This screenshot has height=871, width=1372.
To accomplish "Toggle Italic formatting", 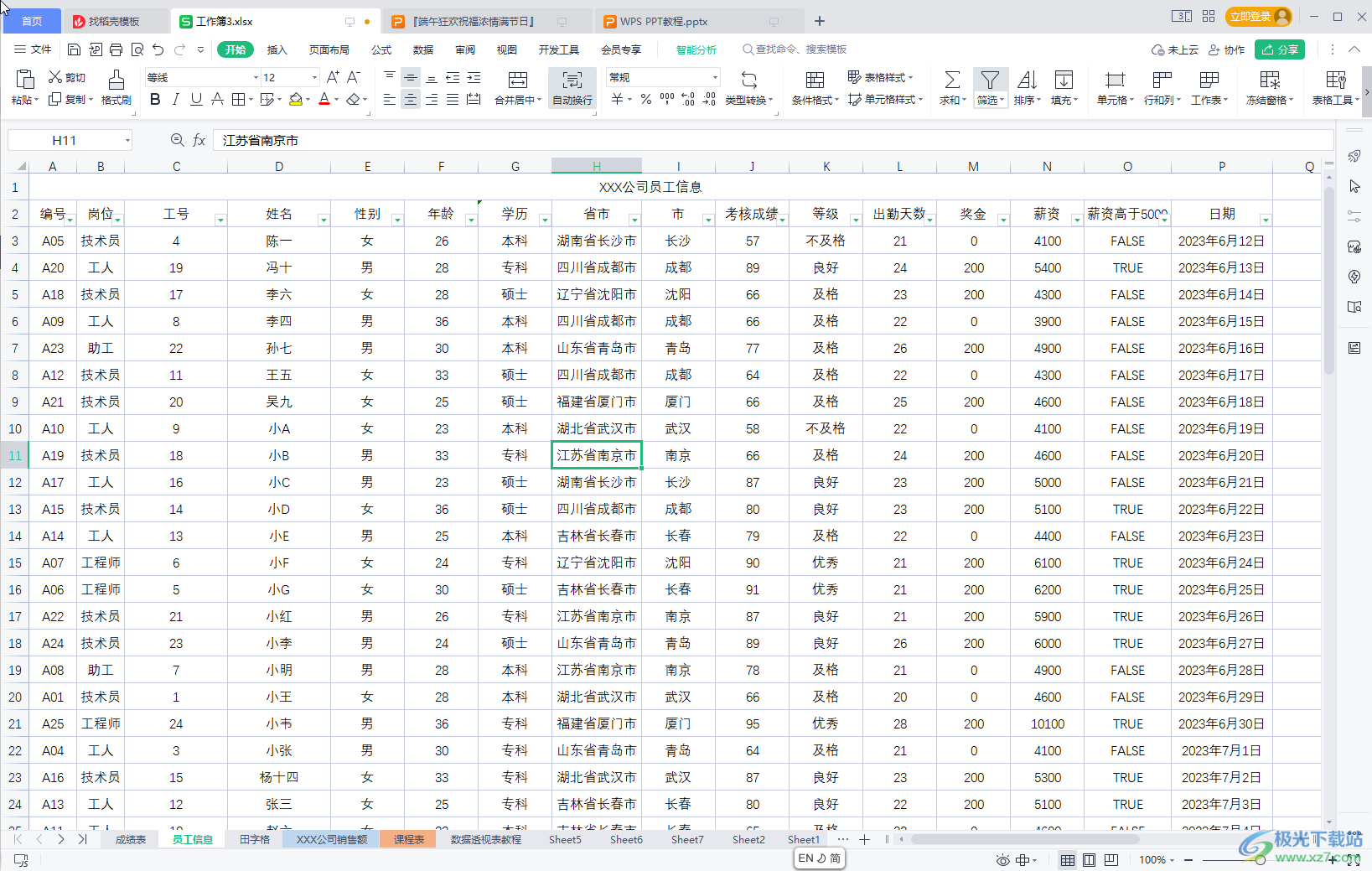I will 175,99.
